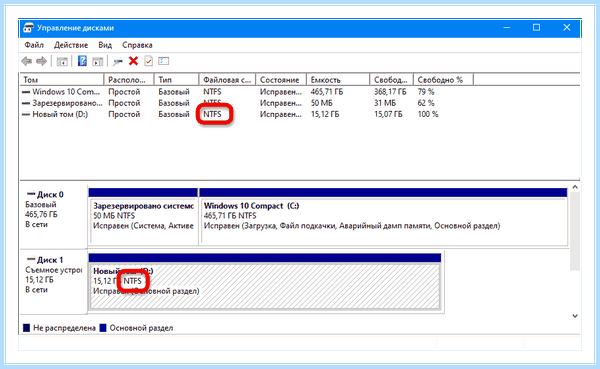Click the red X delete icon
This screenshot has width=600, height=369.
click(x=133, y=61)
